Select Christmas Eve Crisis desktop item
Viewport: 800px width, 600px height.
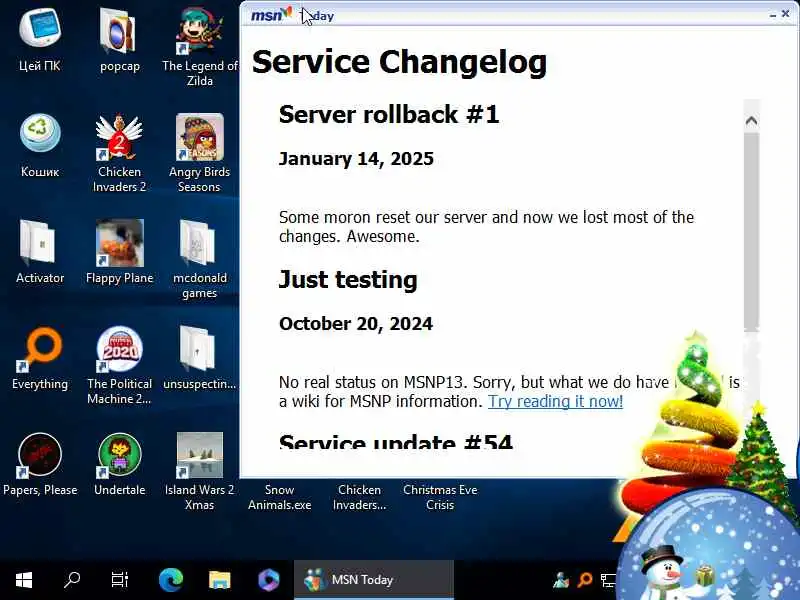[x=440, y=497]
